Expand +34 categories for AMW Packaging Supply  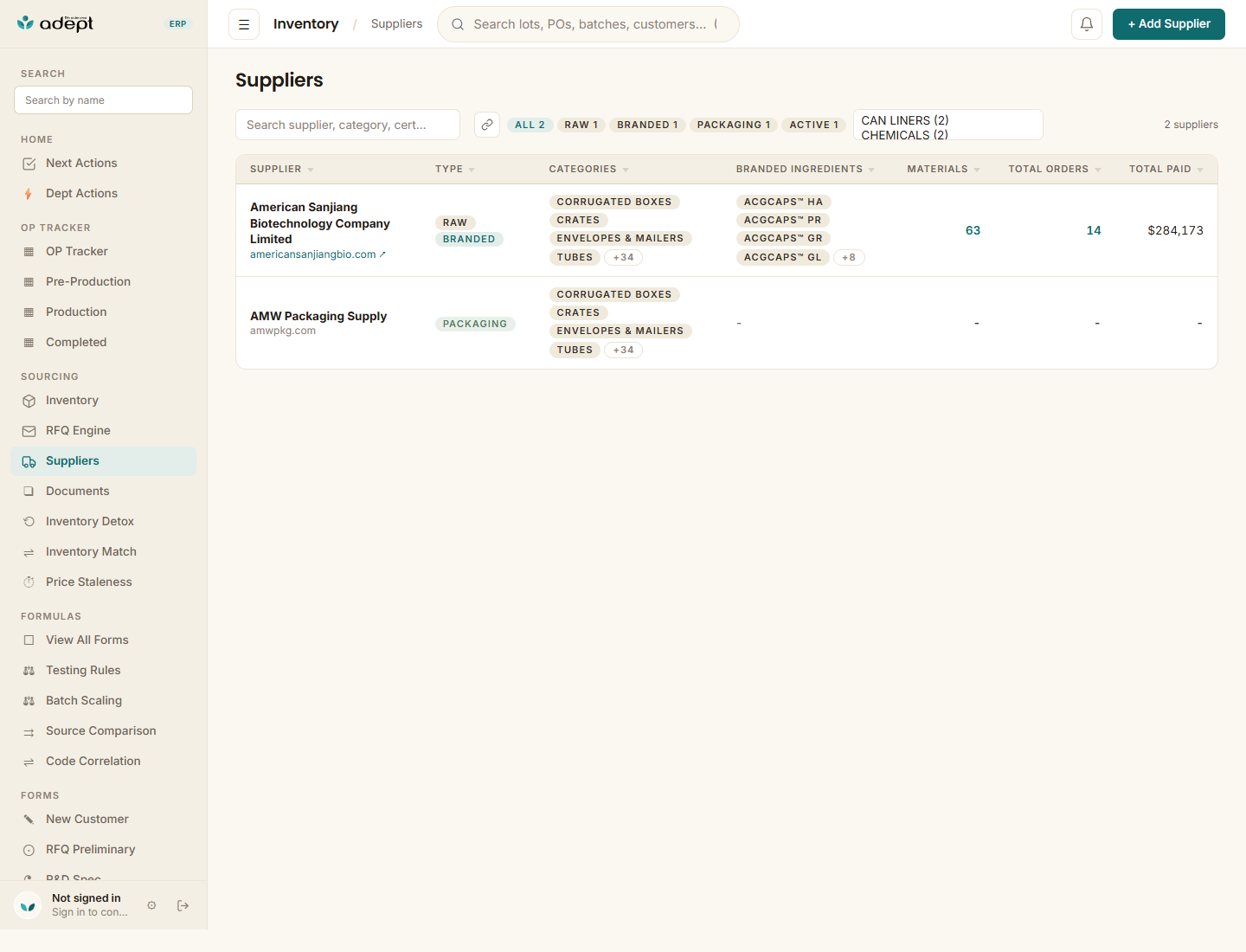pos(623,350)
